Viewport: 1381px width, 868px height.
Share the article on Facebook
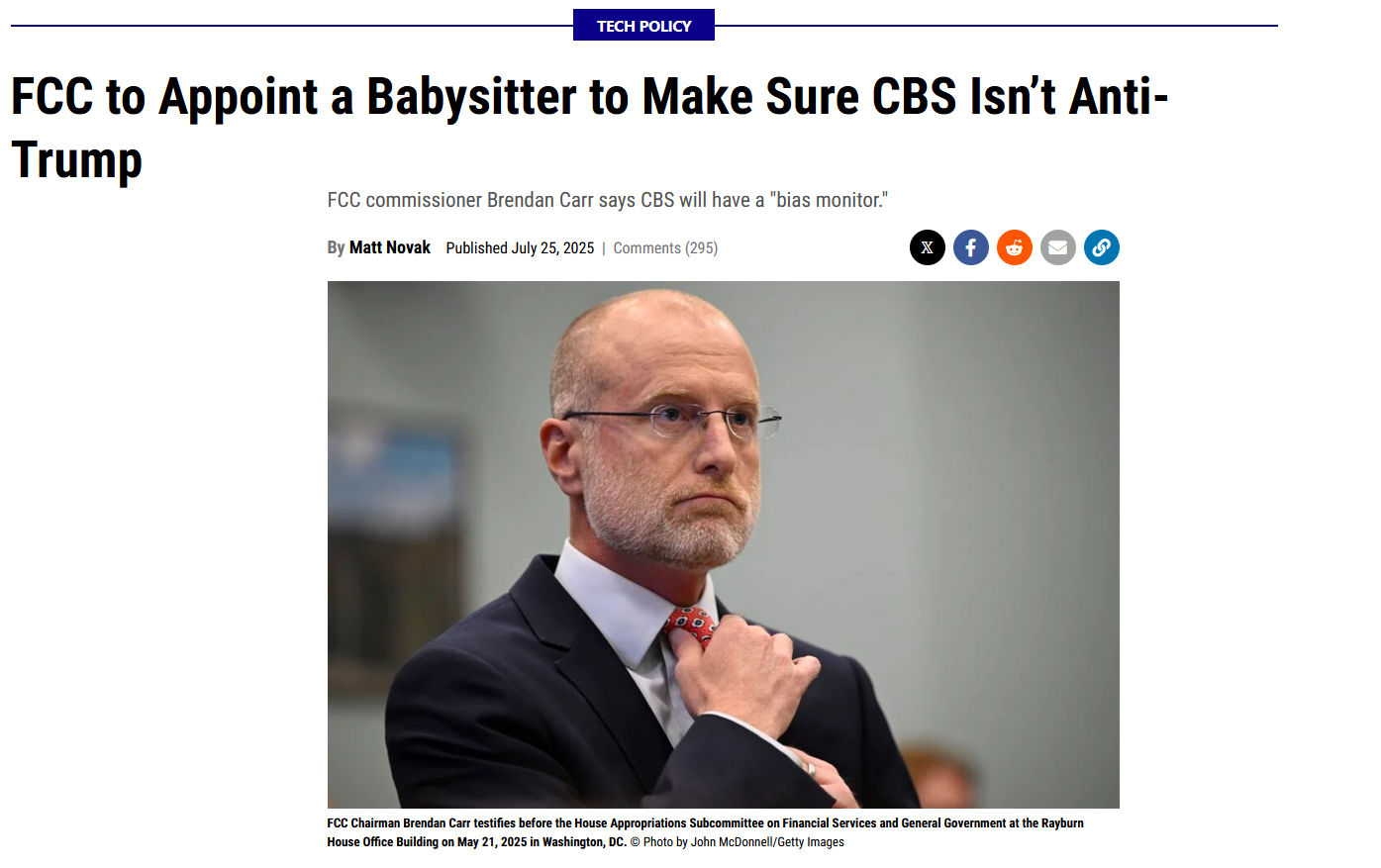[971, 247]
